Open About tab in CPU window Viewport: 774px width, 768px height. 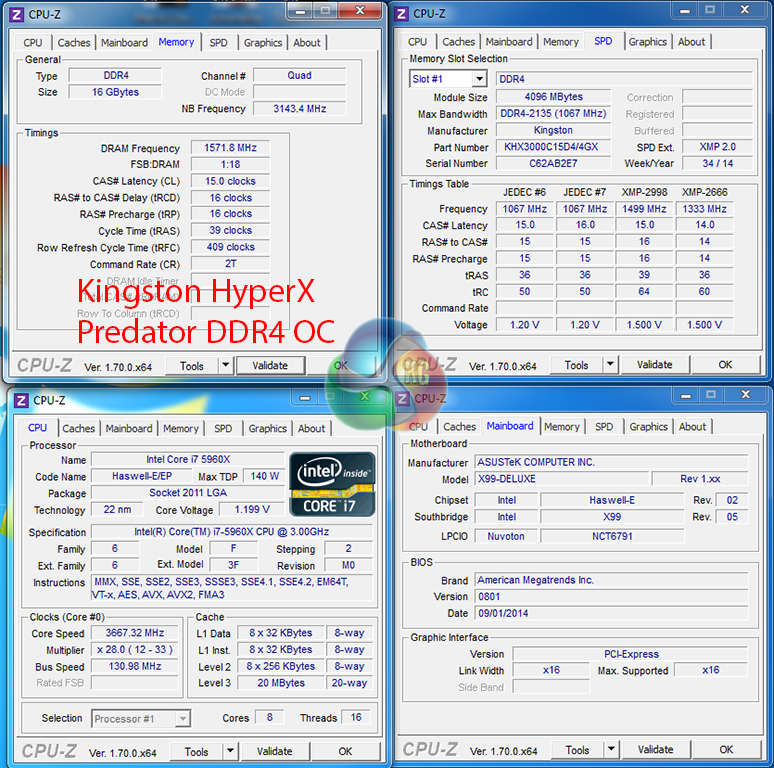pyautogui.click(x=311, y=428)
